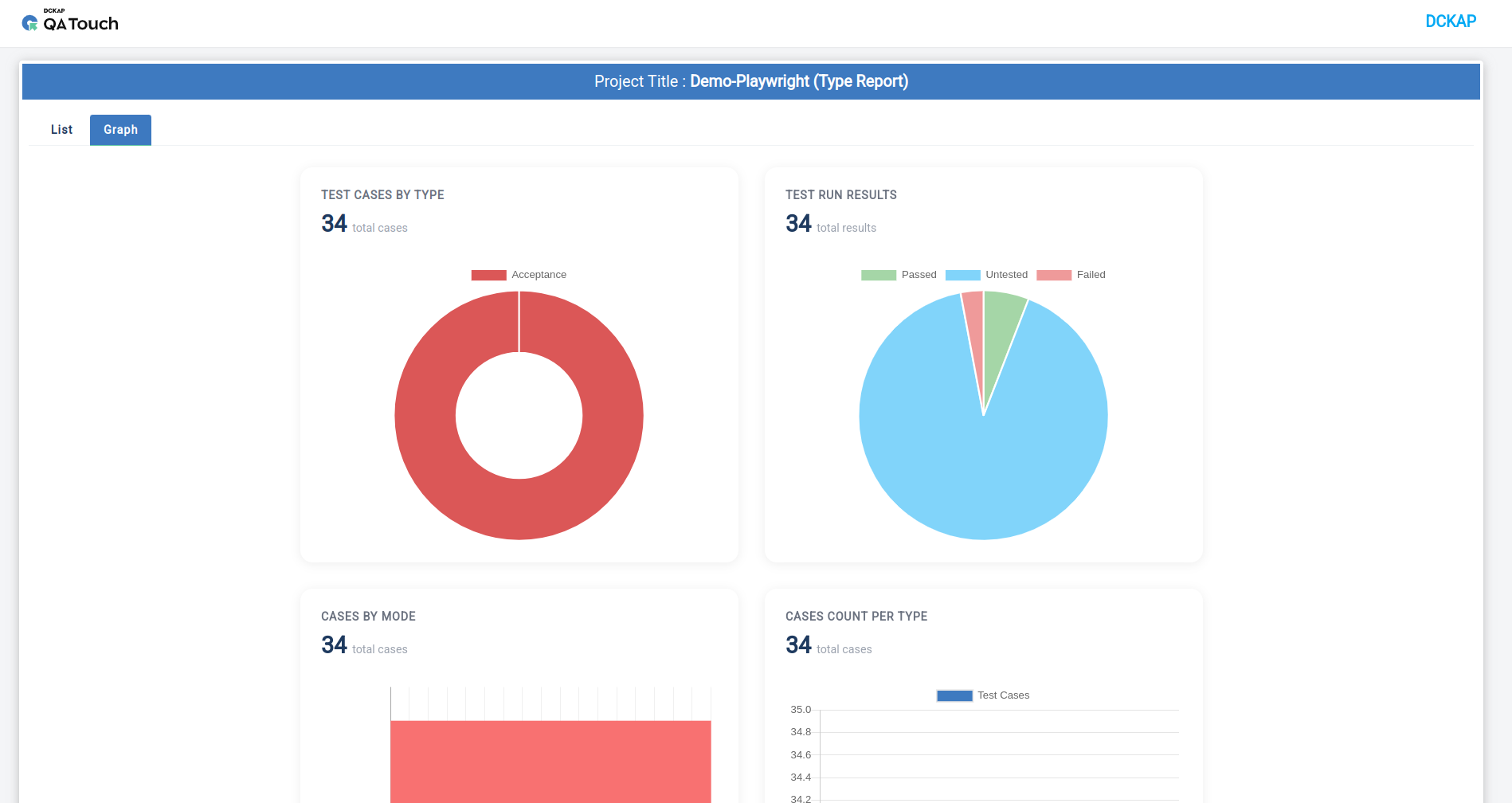This screenshot has width=1512, height=803.
Task: Toggle the Untested legend swatch
Action: pyautogui.click(x=962, y=275)
